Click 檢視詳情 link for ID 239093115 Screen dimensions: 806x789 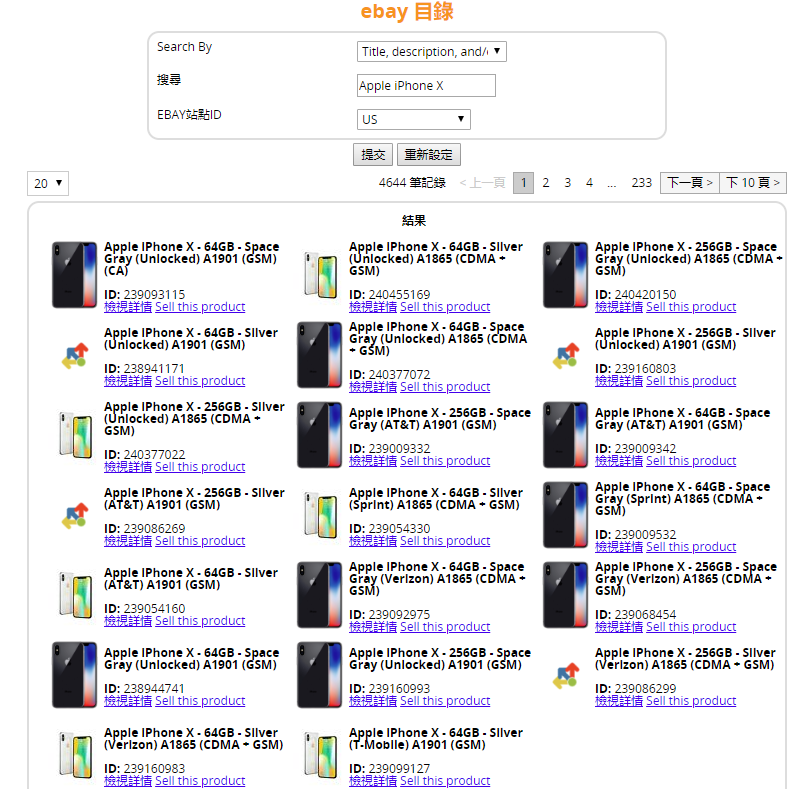128,307
